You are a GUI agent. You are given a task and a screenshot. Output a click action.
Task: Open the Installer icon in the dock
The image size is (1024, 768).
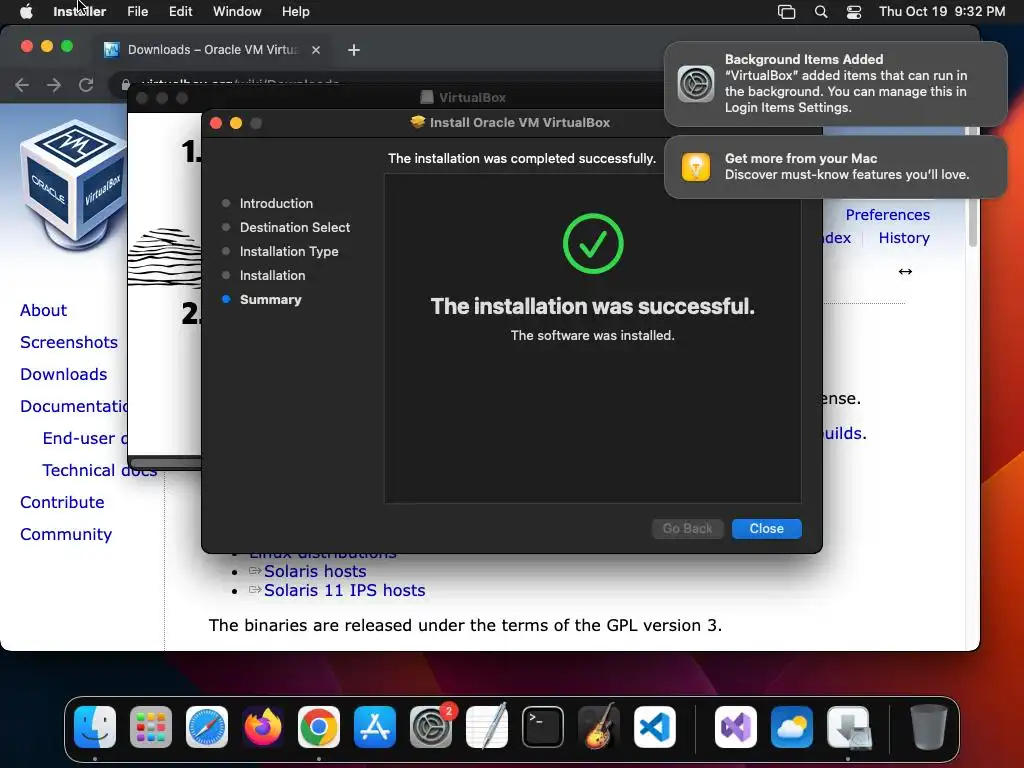(848, 727)
